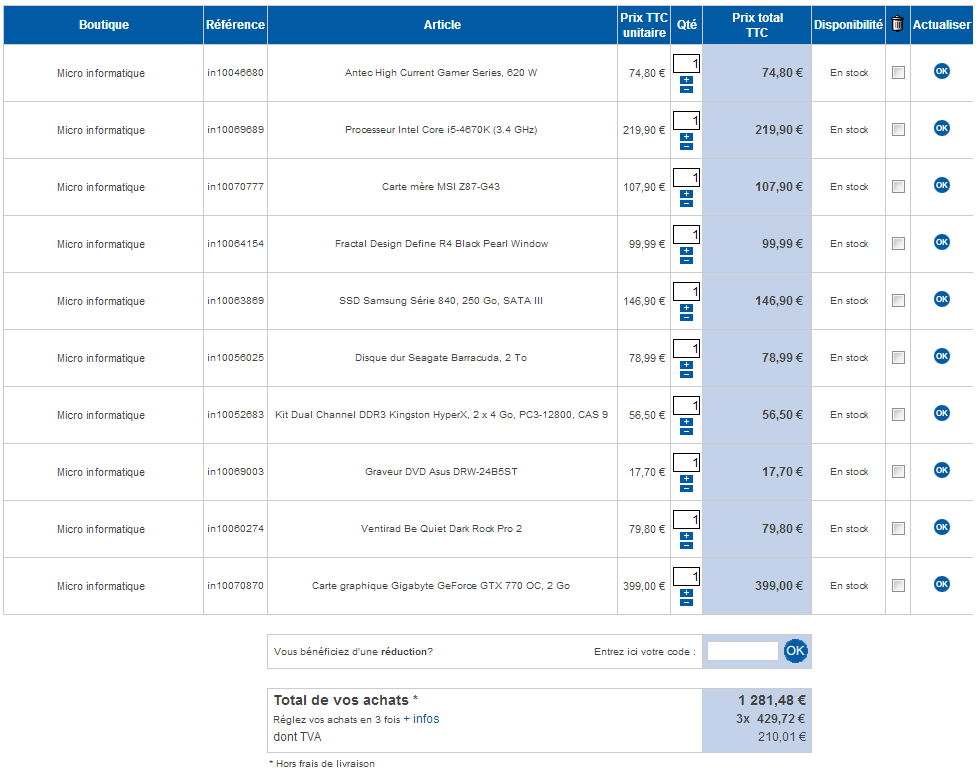
Task: Tick delete checkbox for Fractal Design Define R4
Action: (x=898, y=244)
